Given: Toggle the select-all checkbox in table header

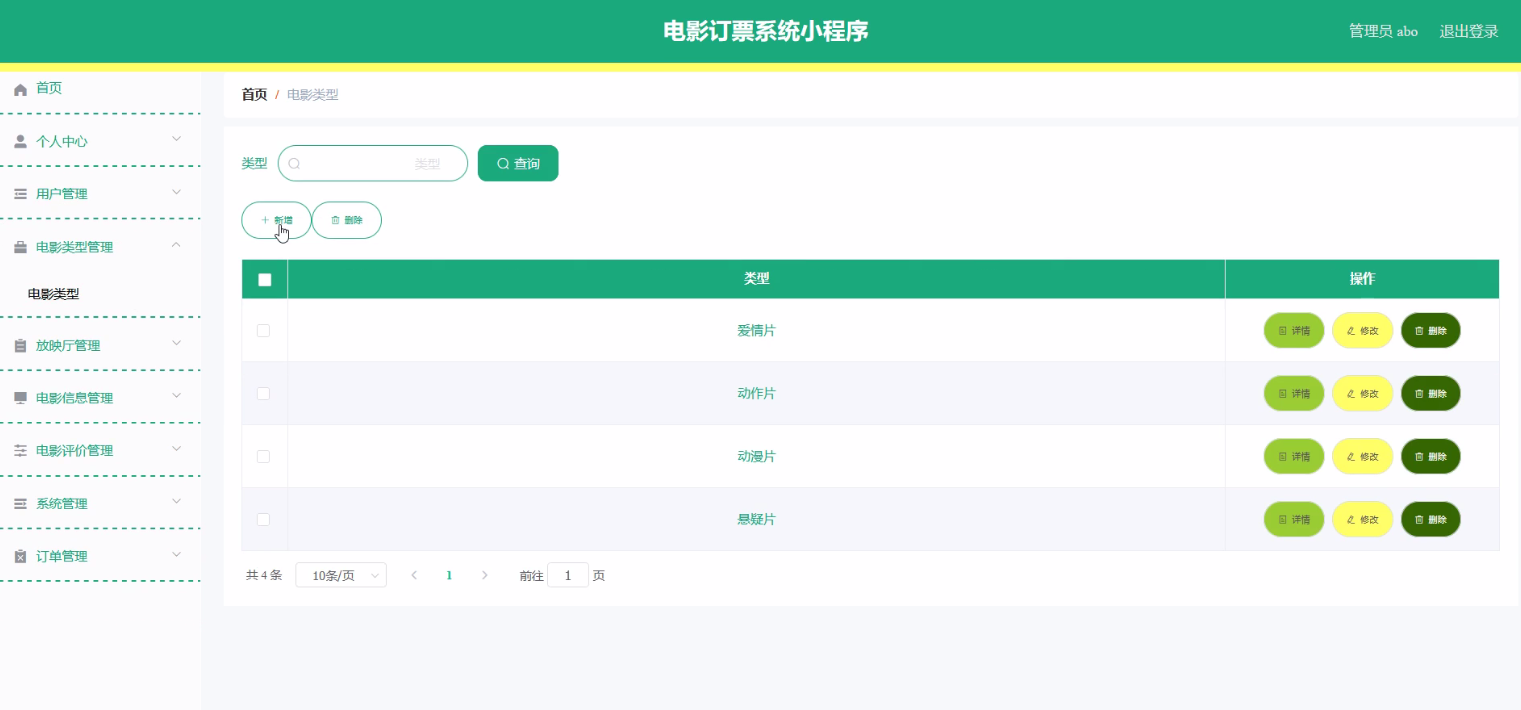Looking at the screenshot, I should tap(264, 279).
